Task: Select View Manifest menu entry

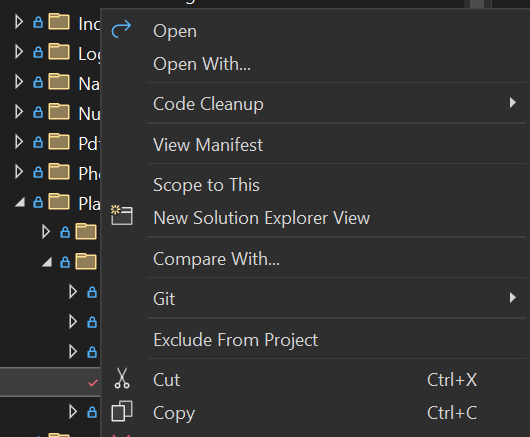Action: coord(208,145)
